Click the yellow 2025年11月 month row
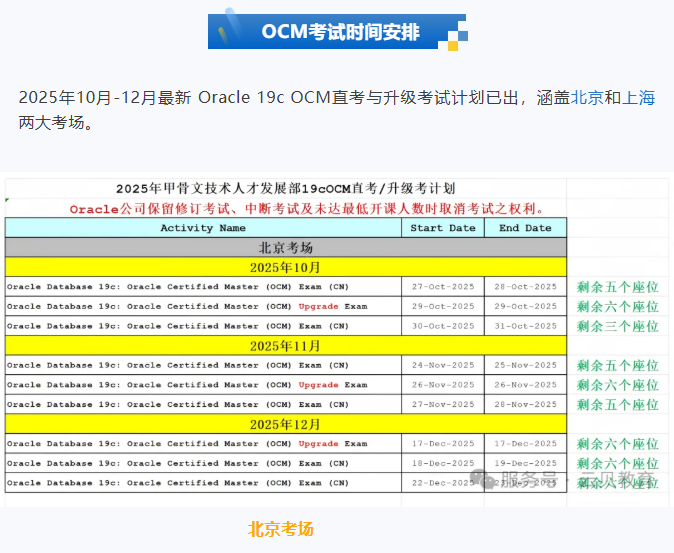Viewport: 674px width, 553px height. (286, 346)
